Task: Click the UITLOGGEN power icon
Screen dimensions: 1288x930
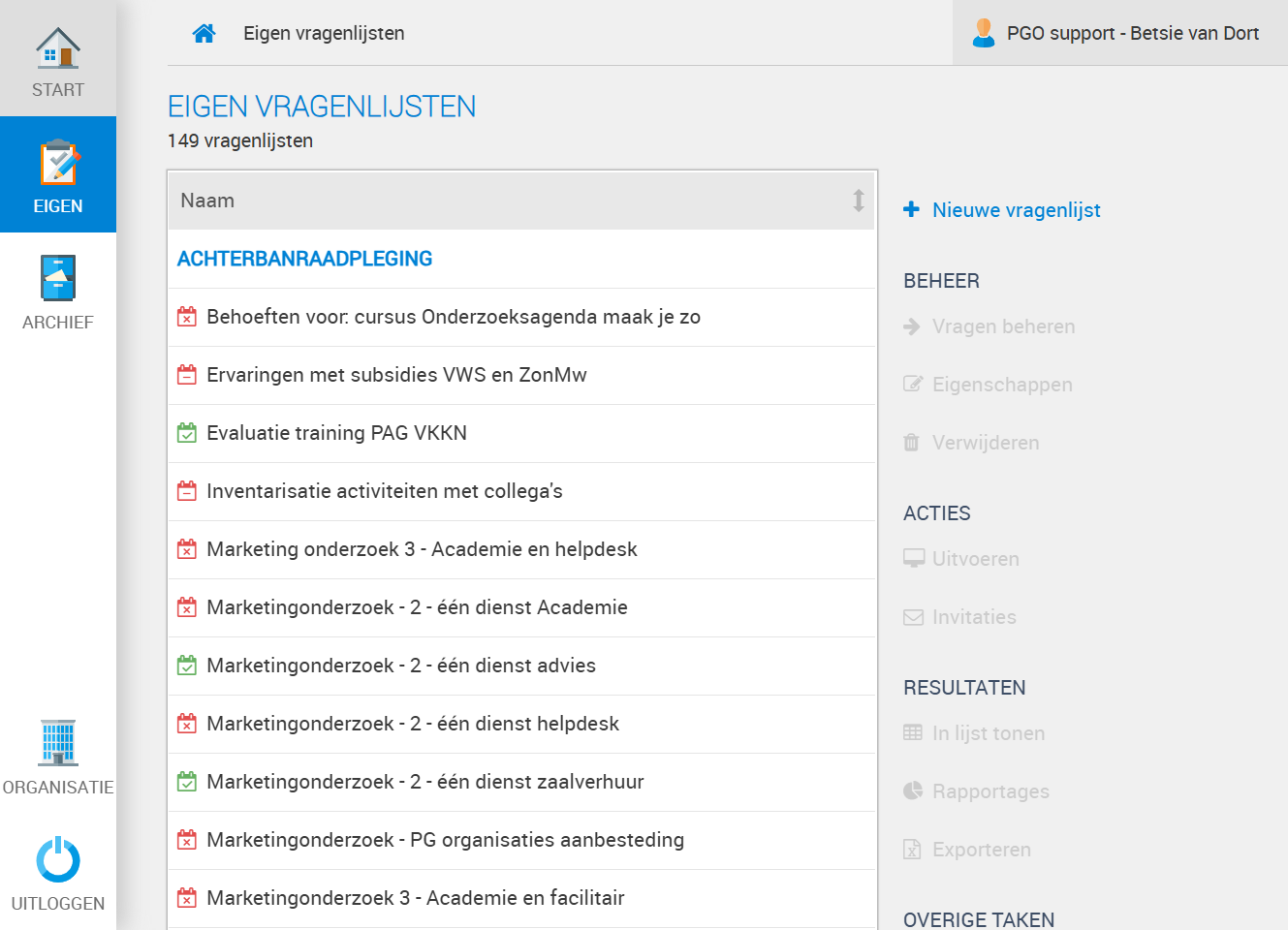Action: tap(58, 859)
